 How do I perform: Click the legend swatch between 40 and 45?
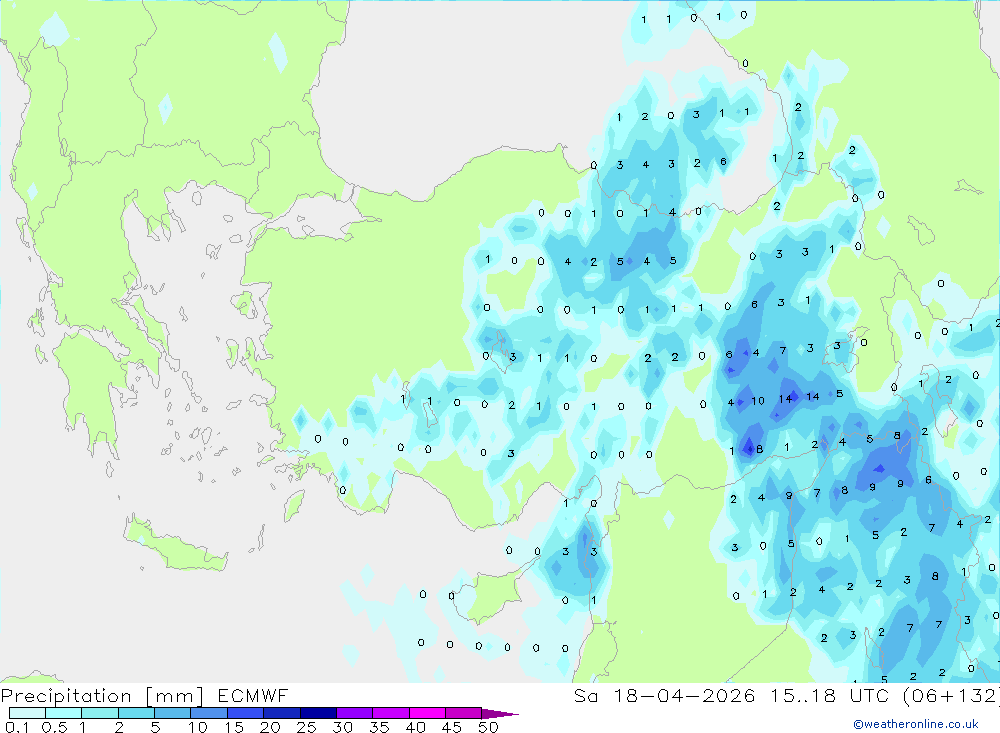[427, 713]
